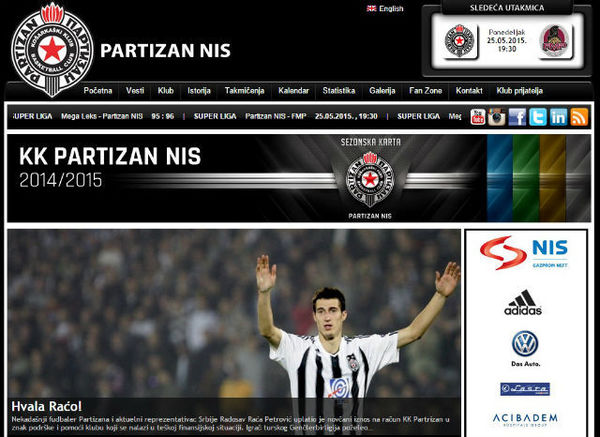Open the Galerija menu item
600x437 pixels.
click(x=383, y=91)
